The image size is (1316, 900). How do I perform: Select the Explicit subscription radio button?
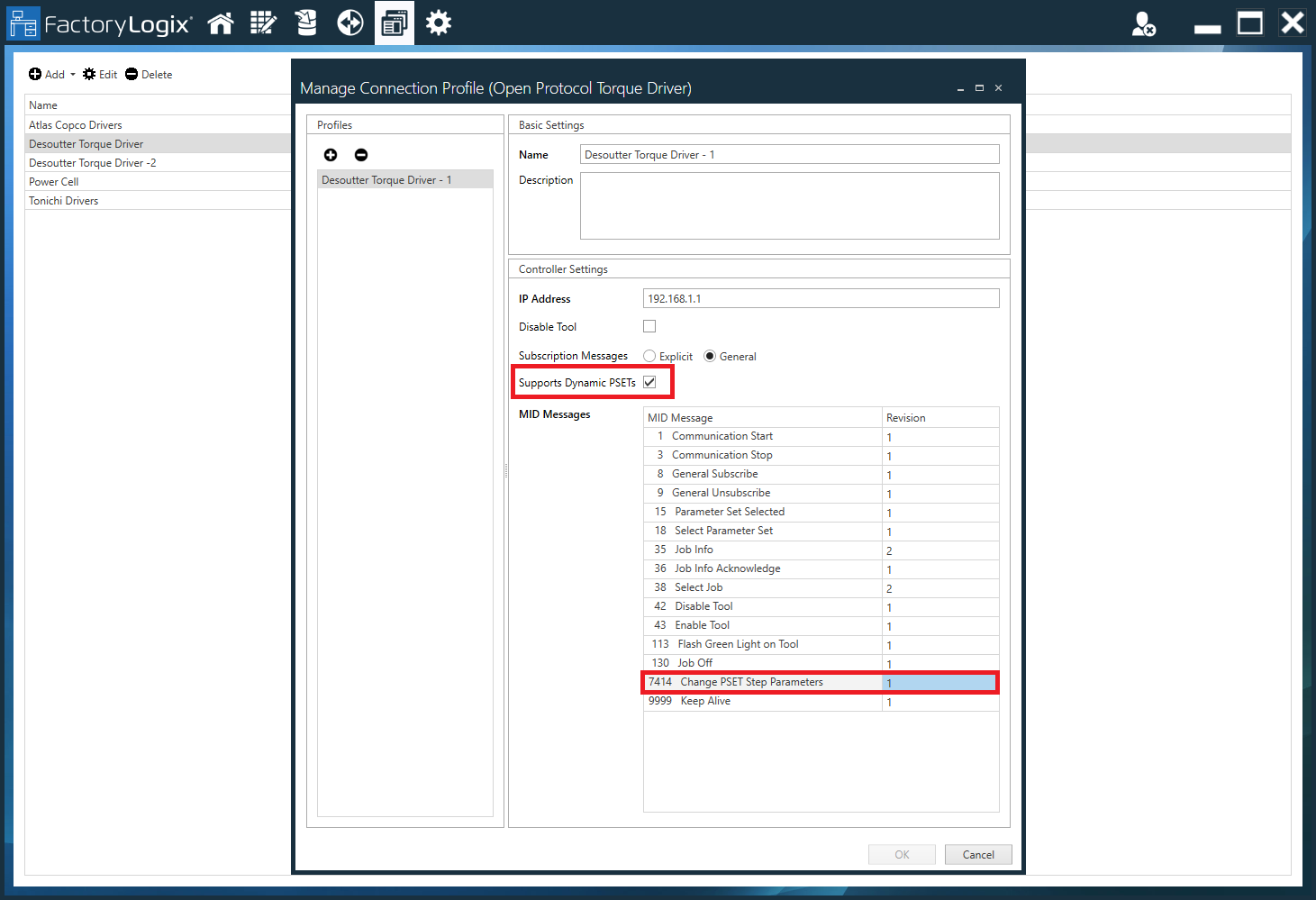pyautogui.click(x=649, y=356)
